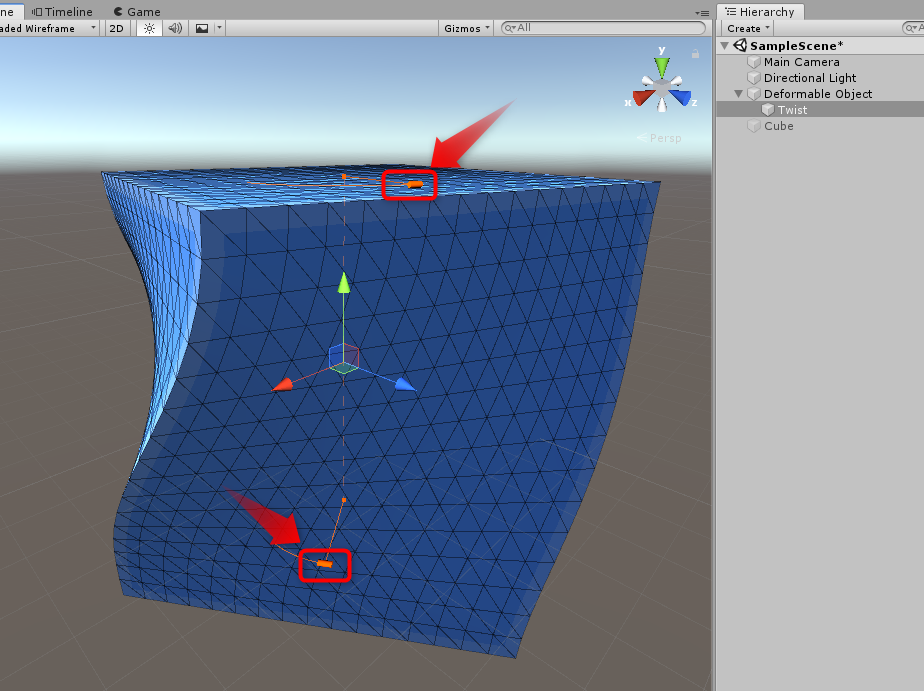The image size is (924, 691).
Task: Click the red X move arrow handle
Action: point(282,385)
